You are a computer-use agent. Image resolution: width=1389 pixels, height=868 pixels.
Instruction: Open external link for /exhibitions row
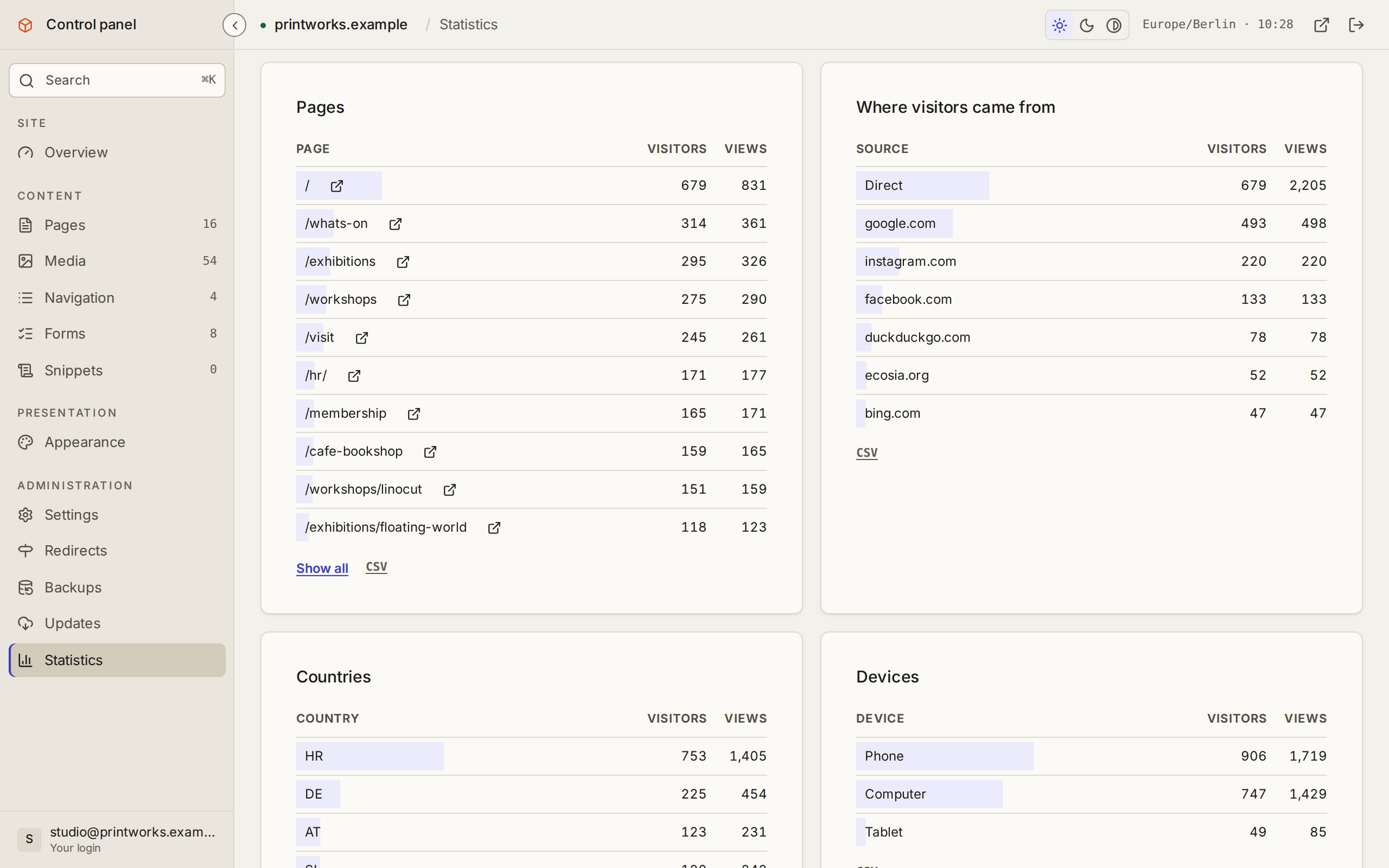[x=403, y=262]
